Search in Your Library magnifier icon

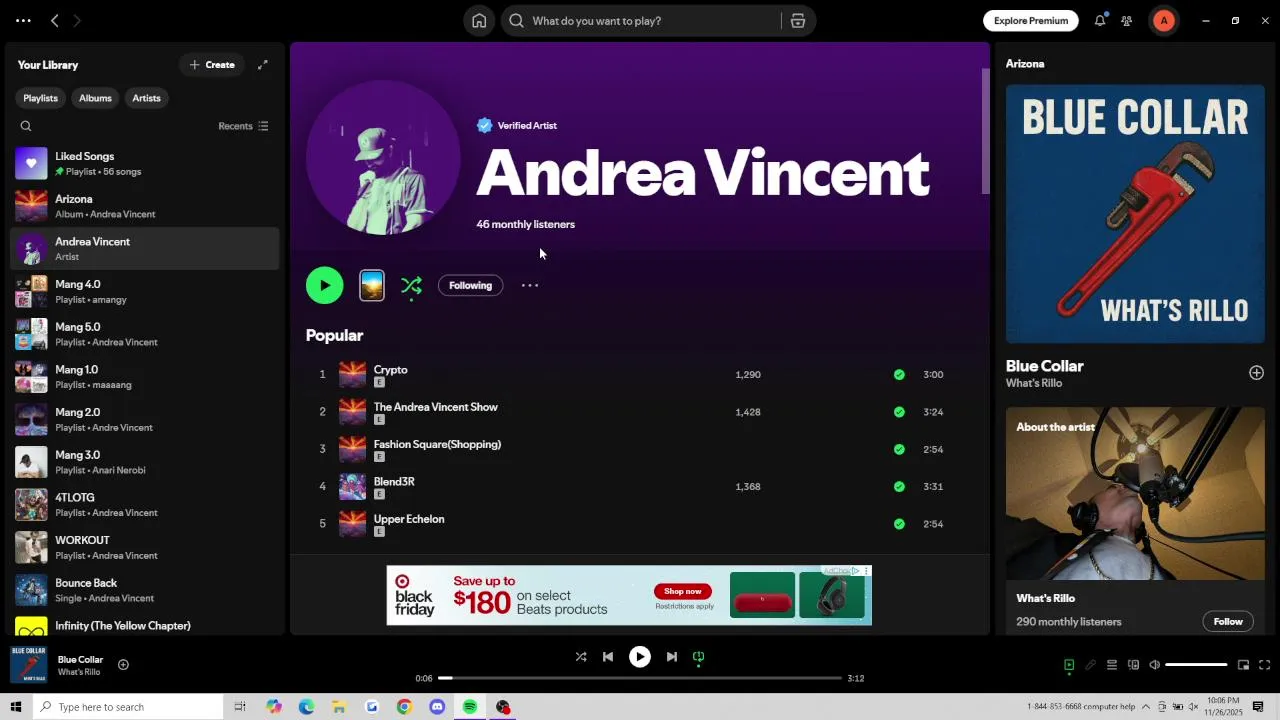point(26,126)
